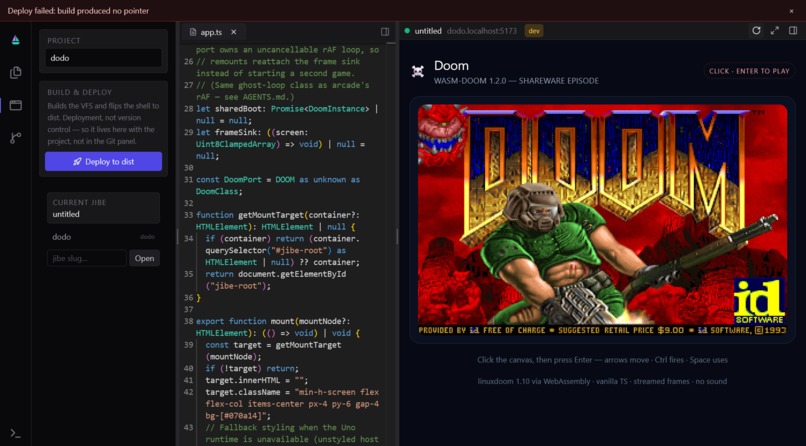This screenshot has width=806, height=446.
Task: Click line 28 let sharedBoot declaration
Action: [x=287, y=115]
